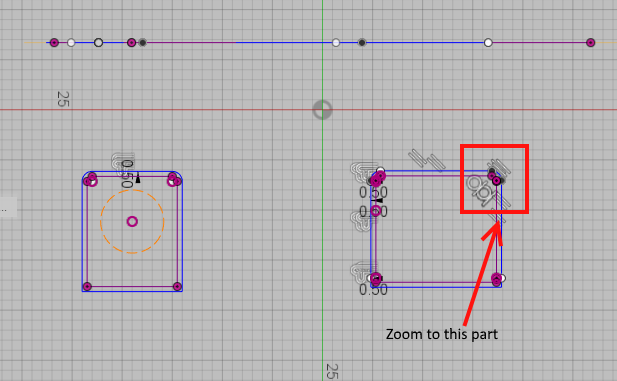Select the 0.50 dimension below the right rectangle
The image size is (617, 381).
tap(373, 290)
